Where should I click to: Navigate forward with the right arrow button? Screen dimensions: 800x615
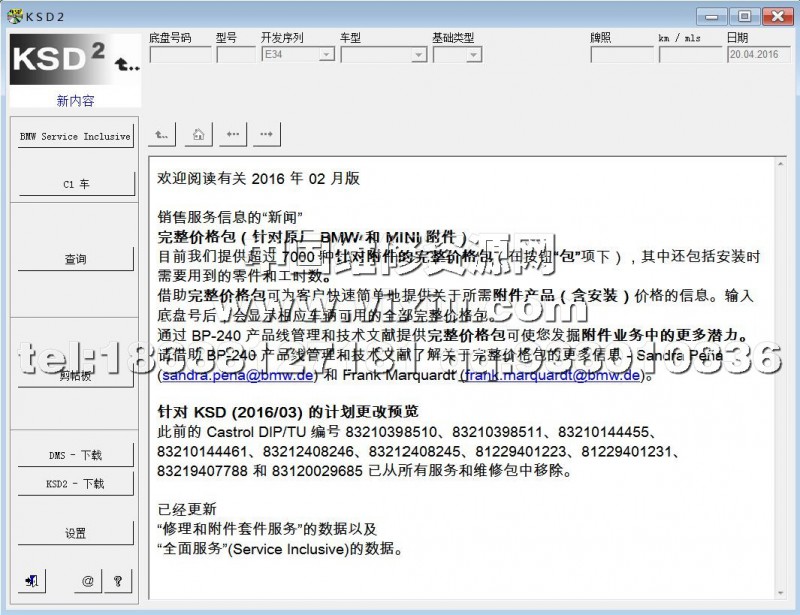coord(266,135)
